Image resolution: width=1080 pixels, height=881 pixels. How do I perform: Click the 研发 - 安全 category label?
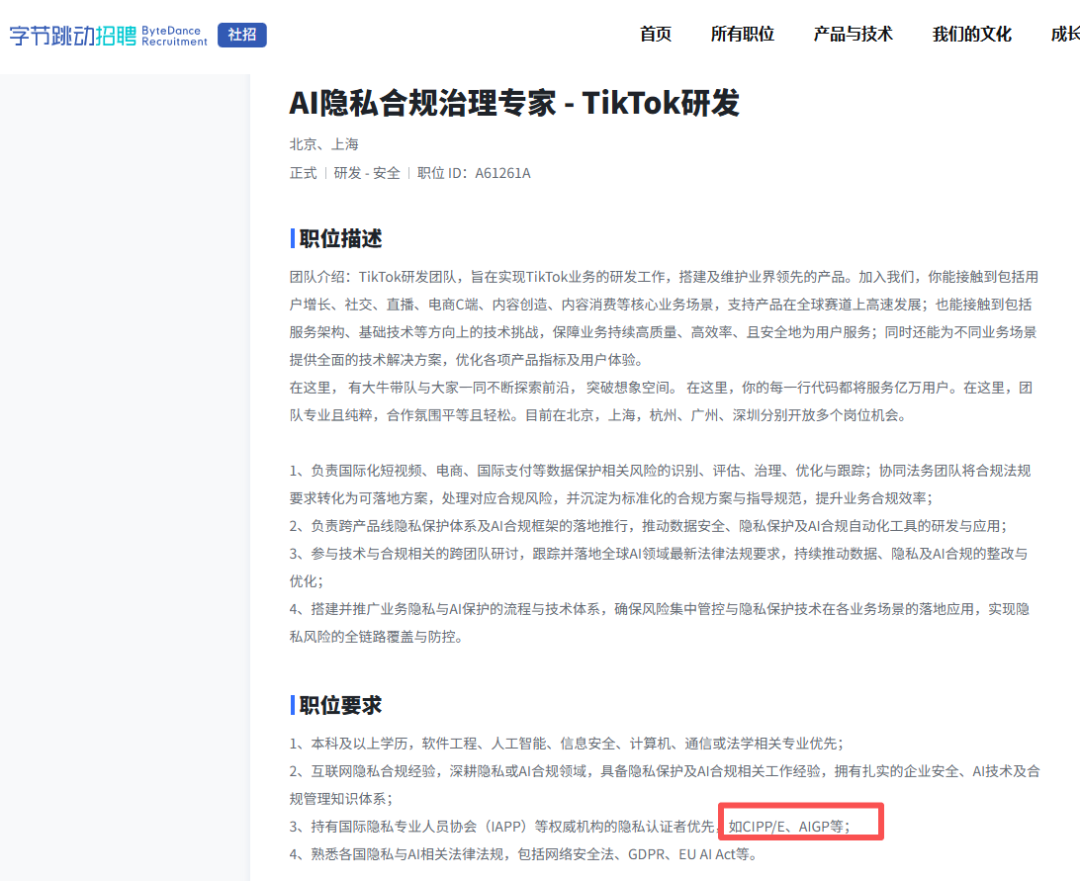coord(367,173)
